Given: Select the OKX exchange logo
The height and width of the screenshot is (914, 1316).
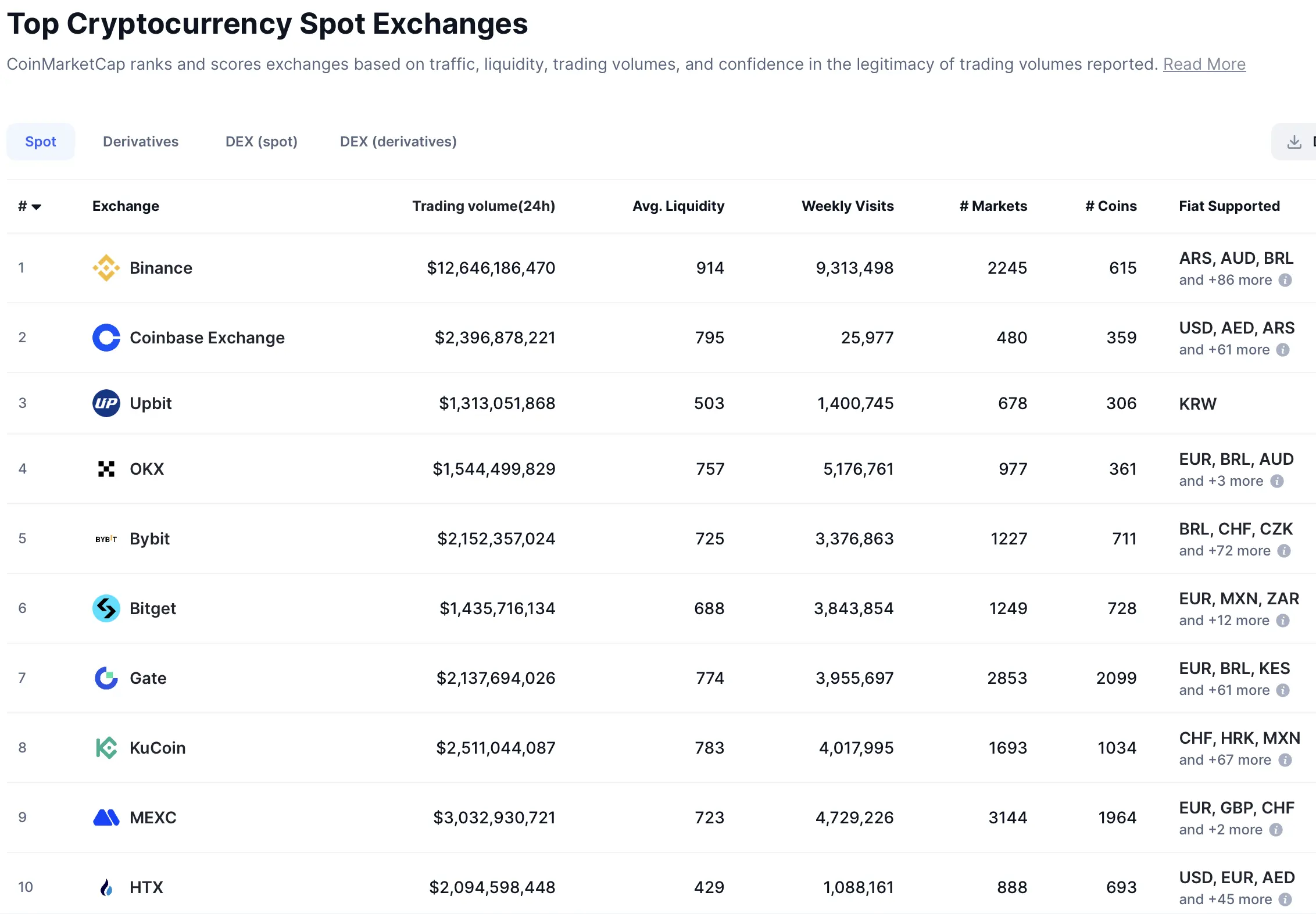Looking at the screenshot, I should tap(106, 469).
